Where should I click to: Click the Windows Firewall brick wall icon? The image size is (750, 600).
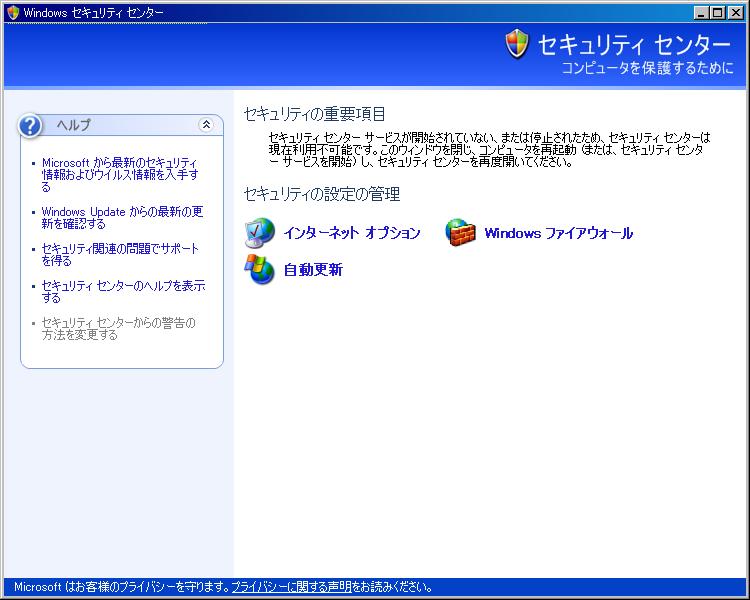pos(460,232)
